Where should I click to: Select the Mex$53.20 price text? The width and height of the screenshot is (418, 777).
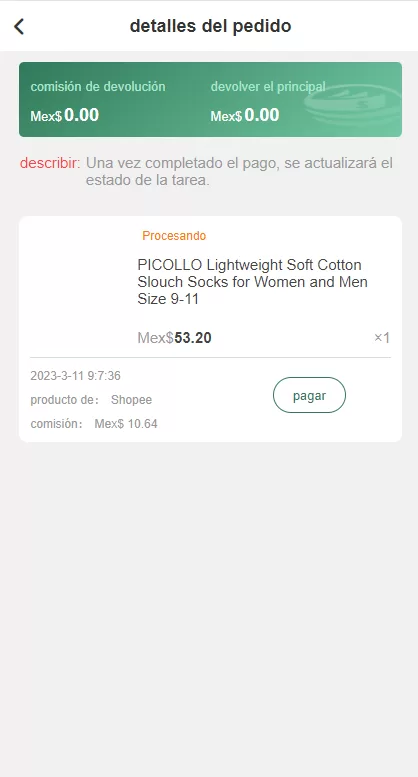click(174, 338)
